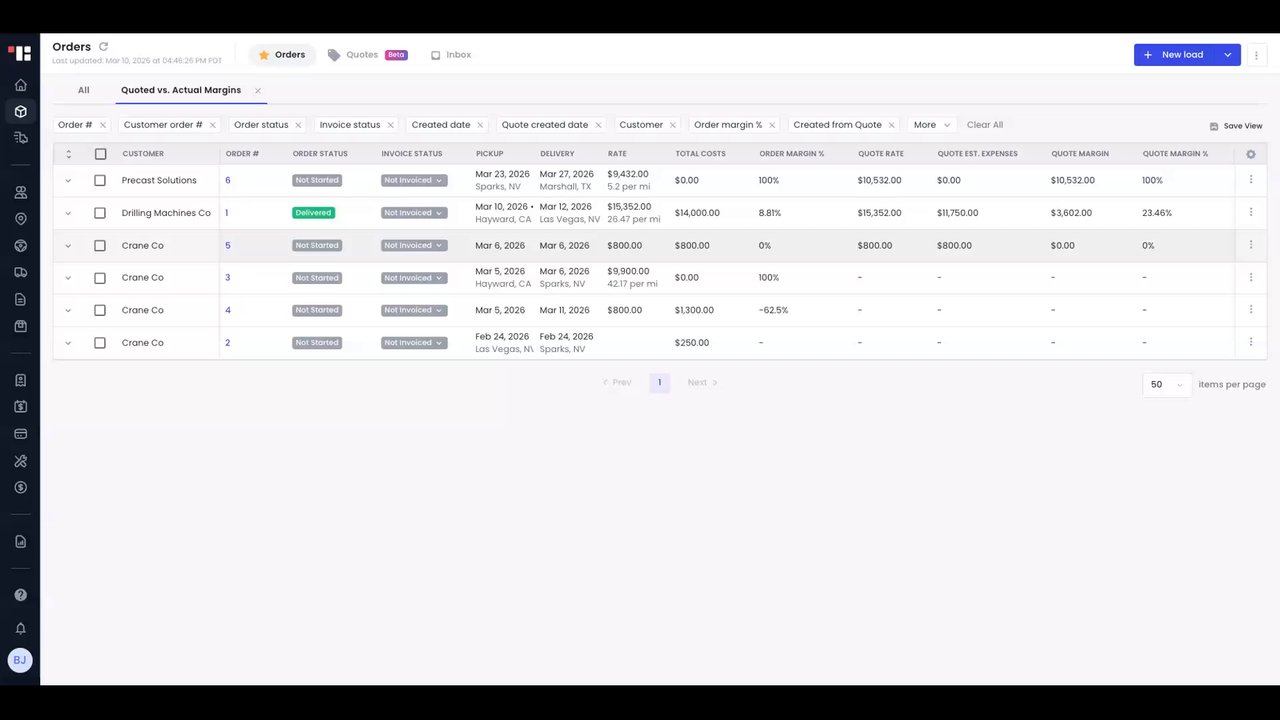Image resolution: width=1280 pixels, height=720 pixels.
Task: Open the contacts people icon in sidebar
Action: (x=20, y=192)
